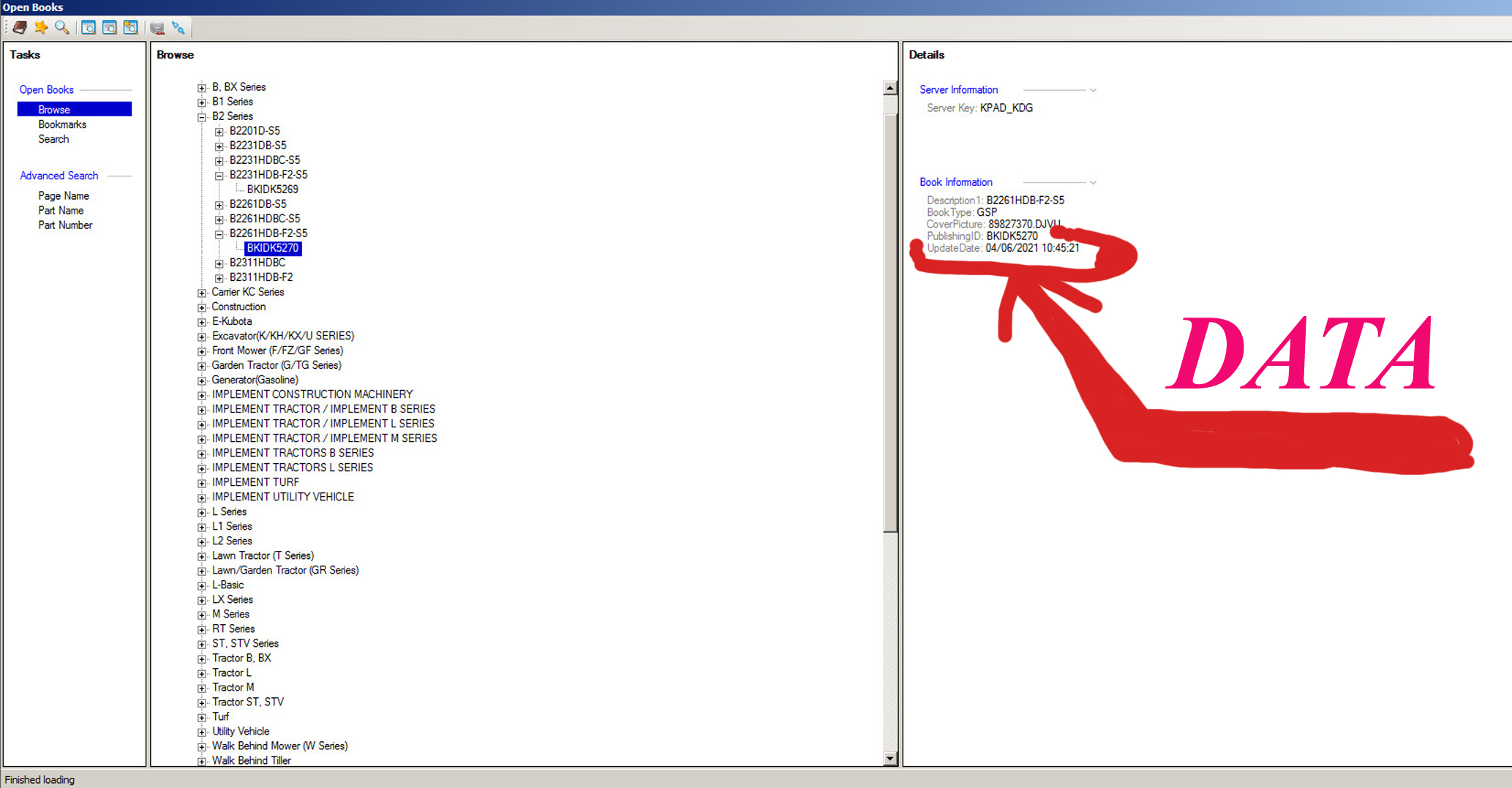This screenshot has height=788, width=1512.
Task: Click the first window-with-magnifier toolbar icon
Action: tap(89, 28)
